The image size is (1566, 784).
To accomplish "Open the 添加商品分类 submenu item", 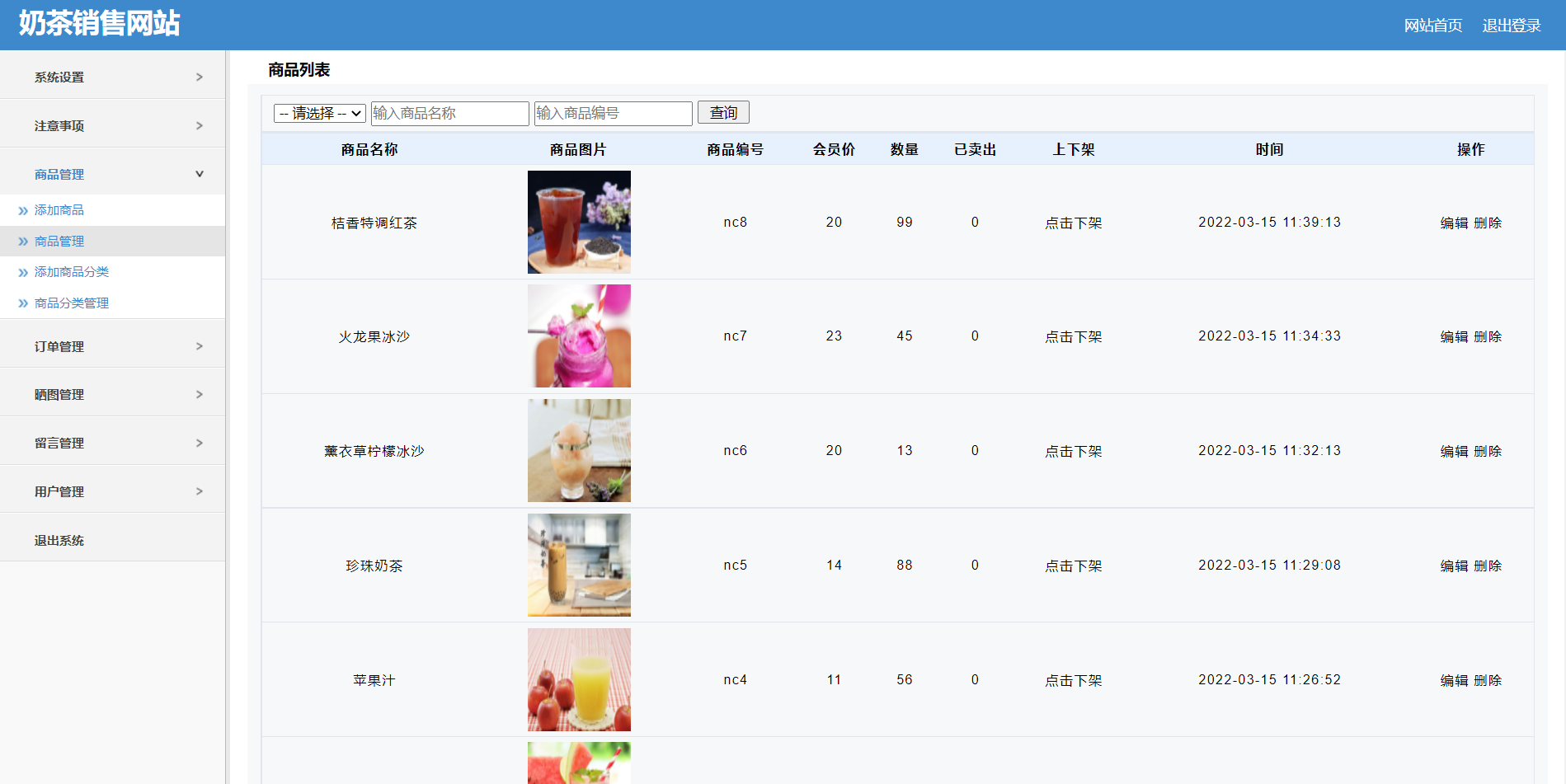I will 72,272.
